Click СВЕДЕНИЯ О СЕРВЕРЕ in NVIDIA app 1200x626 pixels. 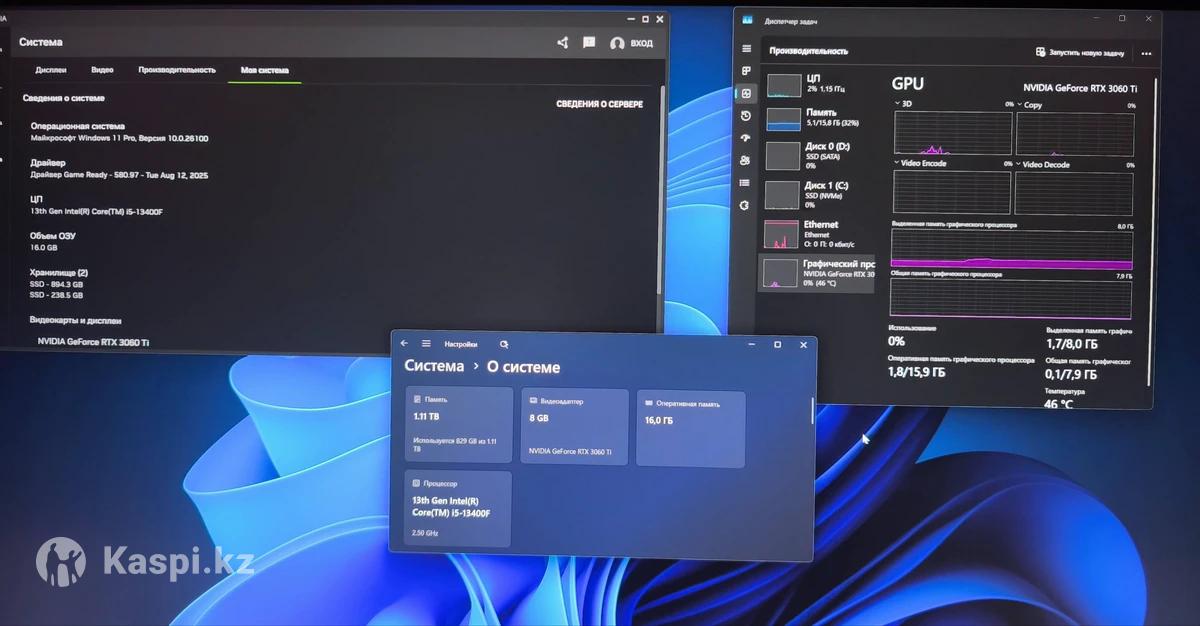pos(600,104)
